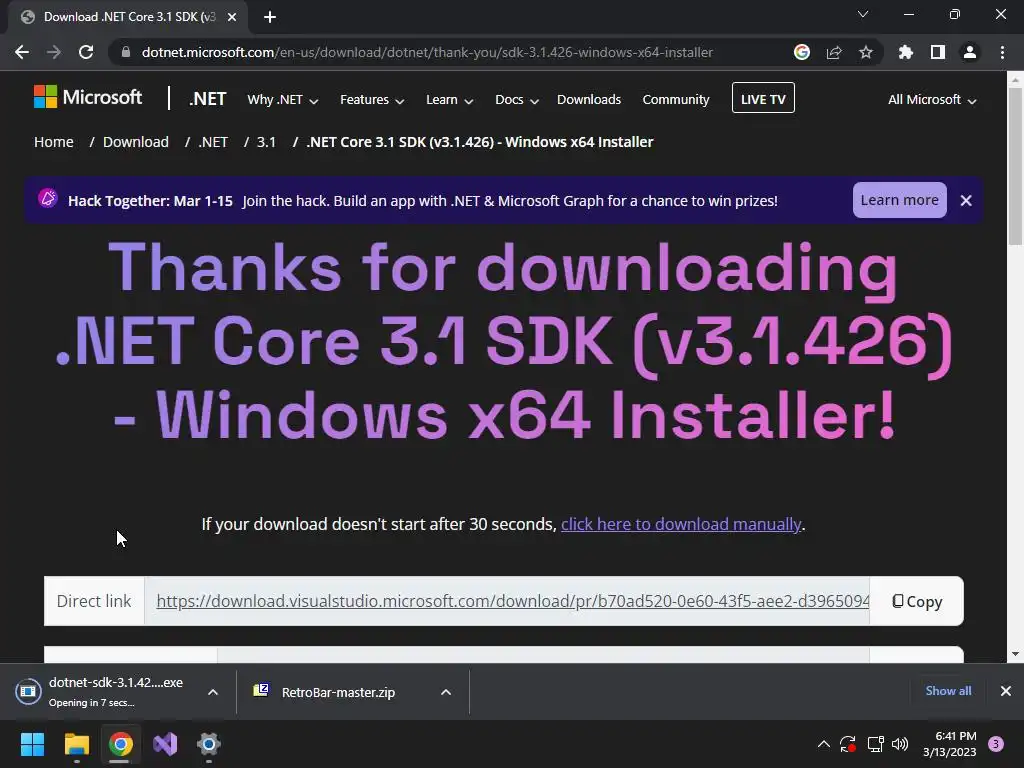Click the Microsoft logo

pos(88,97)
